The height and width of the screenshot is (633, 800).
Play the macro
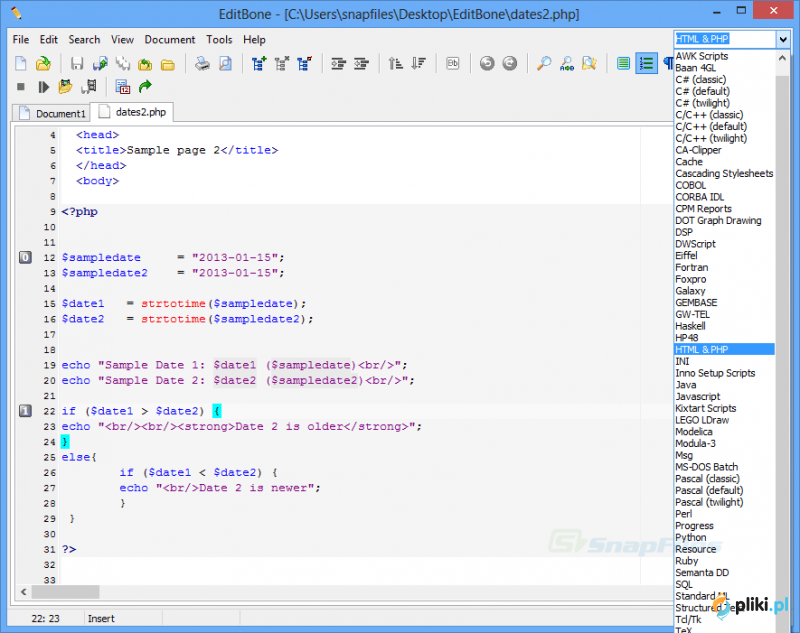click(x=43, y=87)
